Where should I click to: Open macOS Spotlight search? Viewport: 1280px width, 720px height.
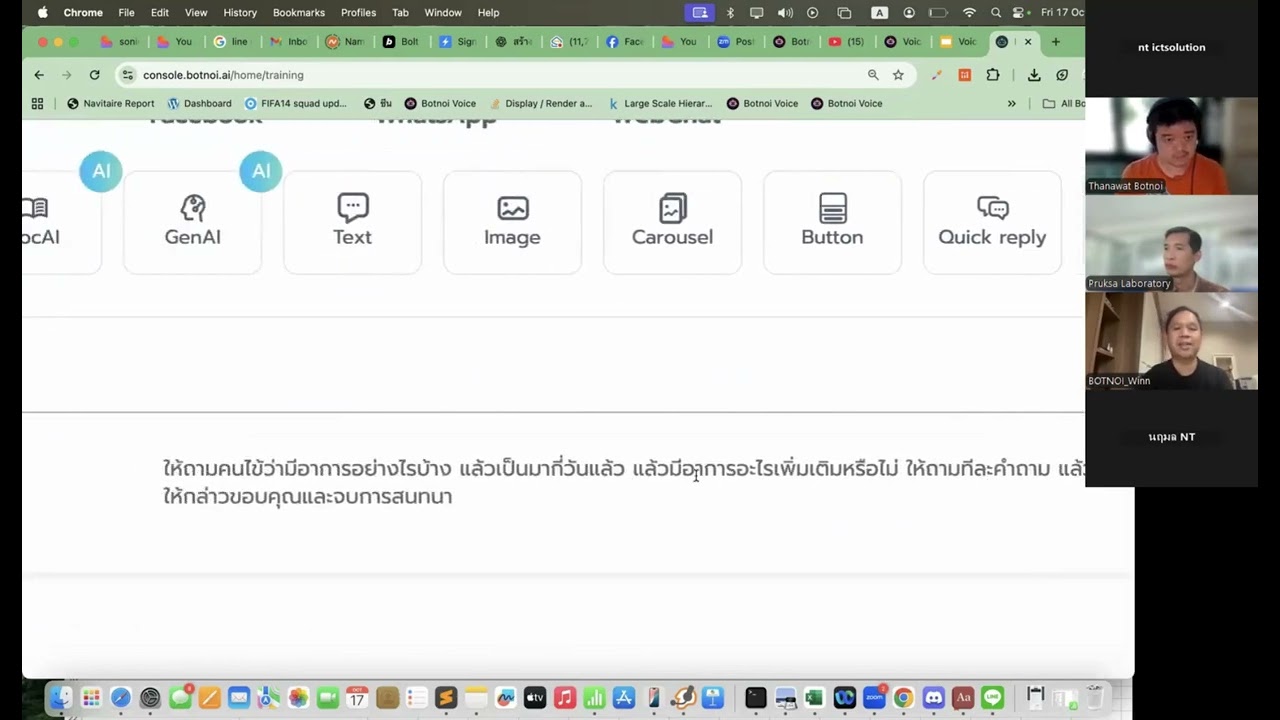point(996,13)
